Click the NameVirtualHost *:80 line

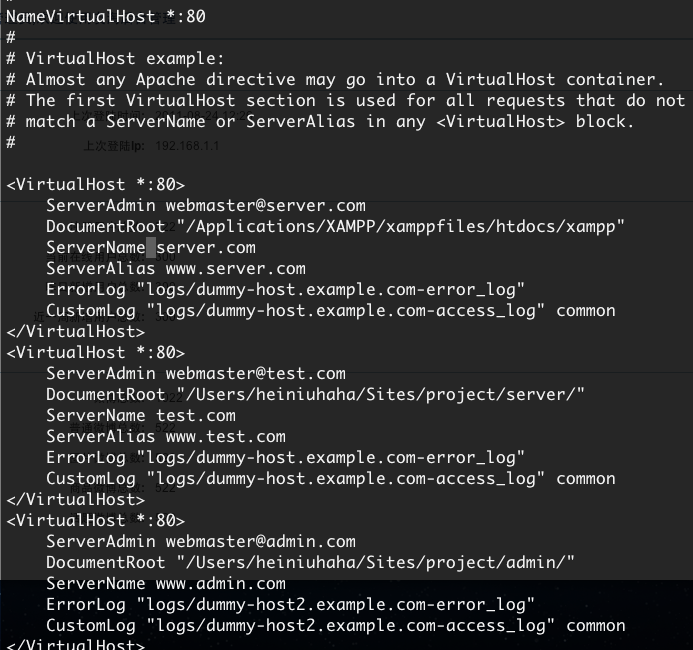click(x=106, y=16)
